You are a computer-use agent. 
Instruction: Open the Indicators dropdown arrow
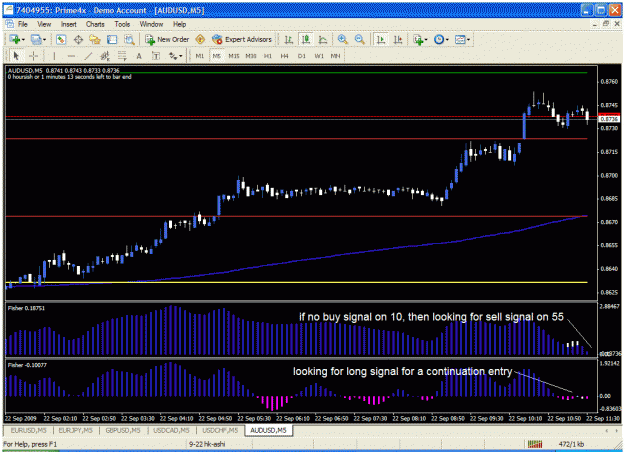[x=426, y=39]
